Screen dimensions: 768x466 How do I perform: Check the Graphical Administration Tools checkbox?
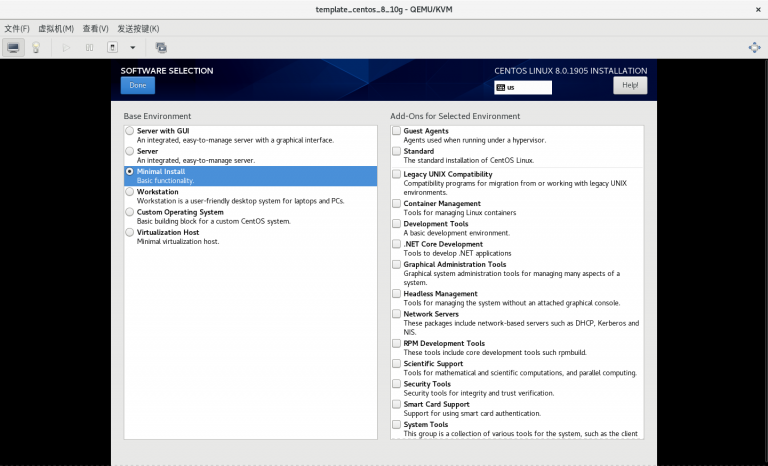(396, 264)
